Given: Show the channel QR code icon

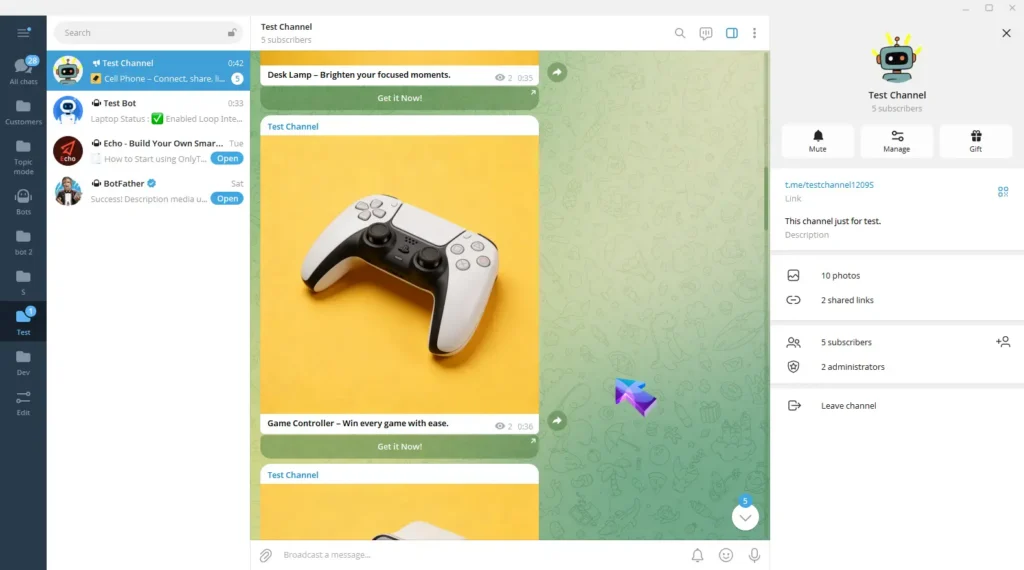Looking at the screenshot, I should tap(1003, 191).
